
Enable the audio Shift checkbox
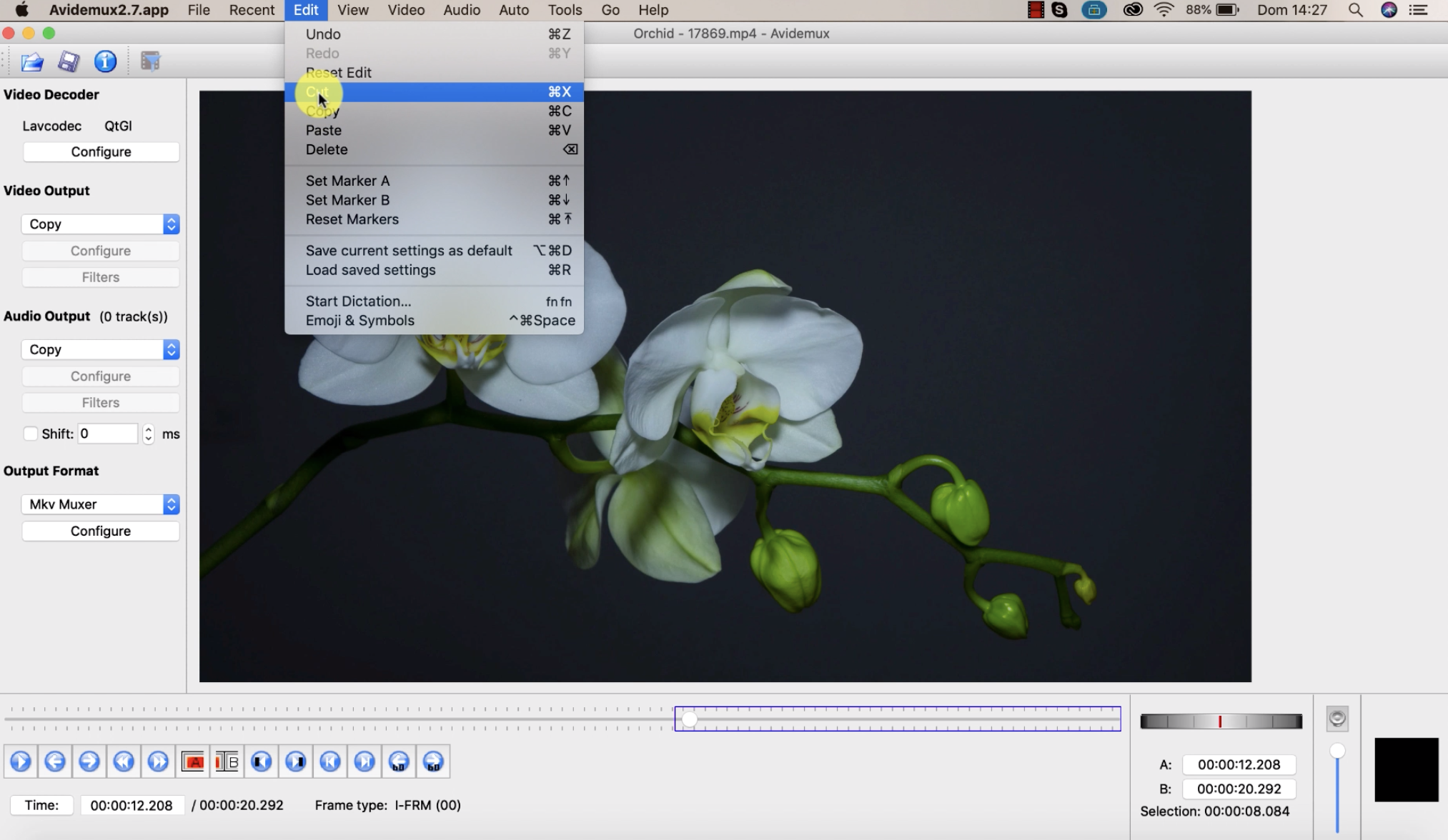coord(31,433)
